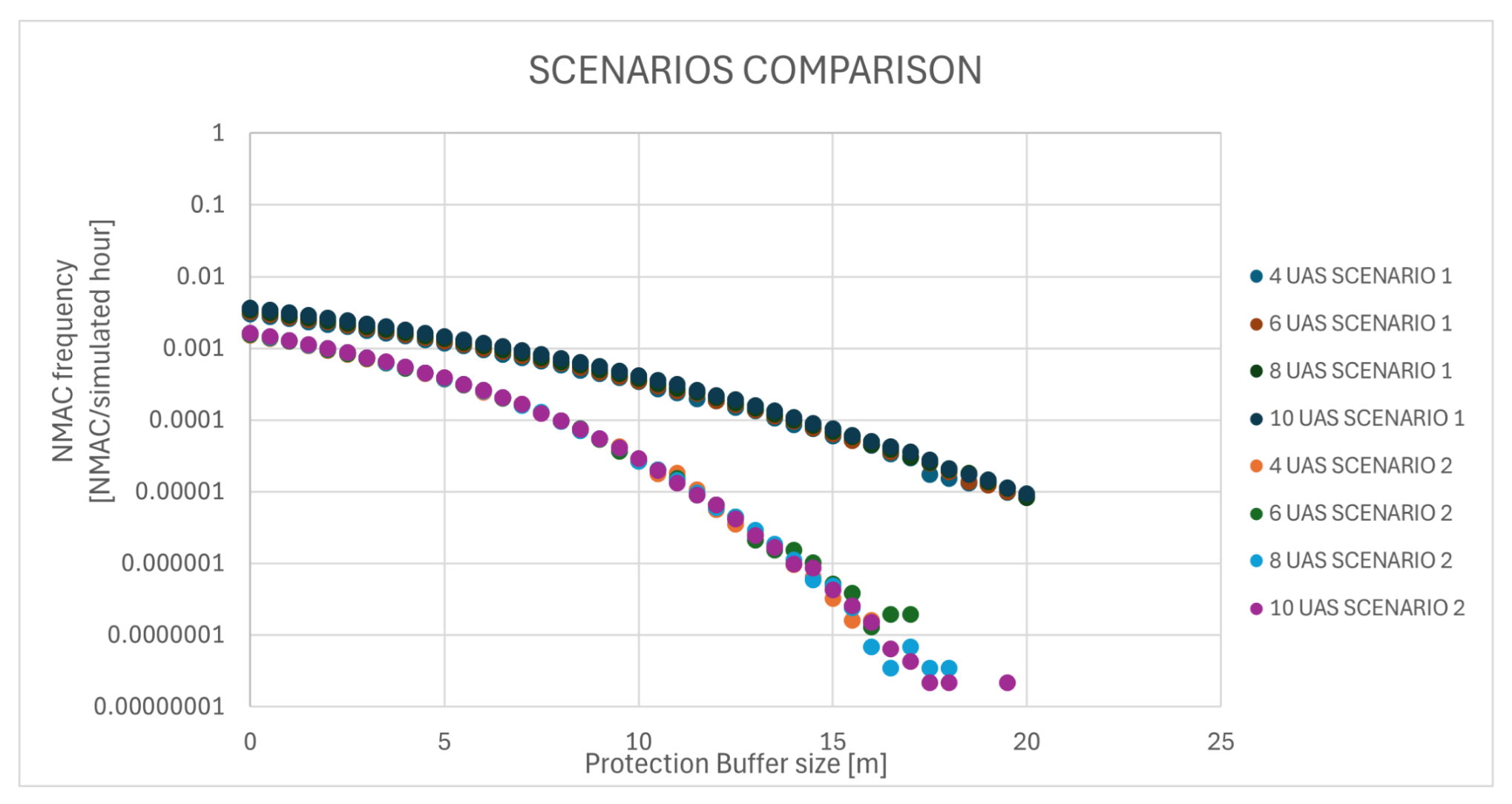Click the light blue 8 UAS SCENARIO 2 marker
1512x804 pixels.
[1256, 561]
